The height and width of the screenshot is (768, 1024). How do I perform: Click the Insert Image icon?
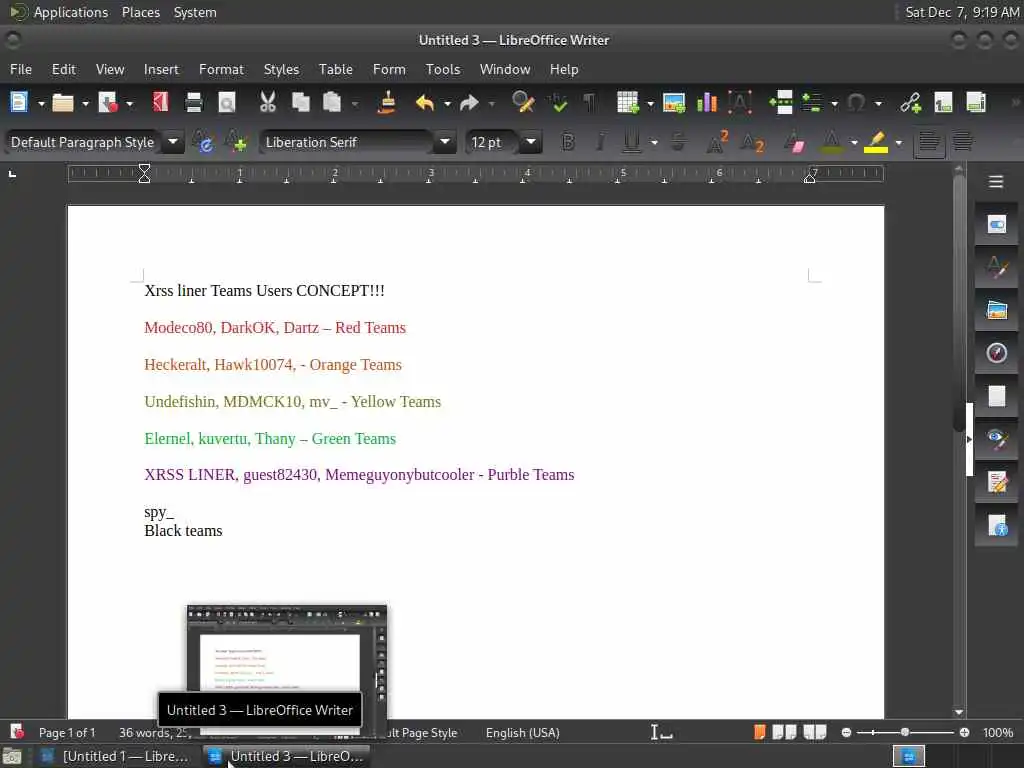674,103
